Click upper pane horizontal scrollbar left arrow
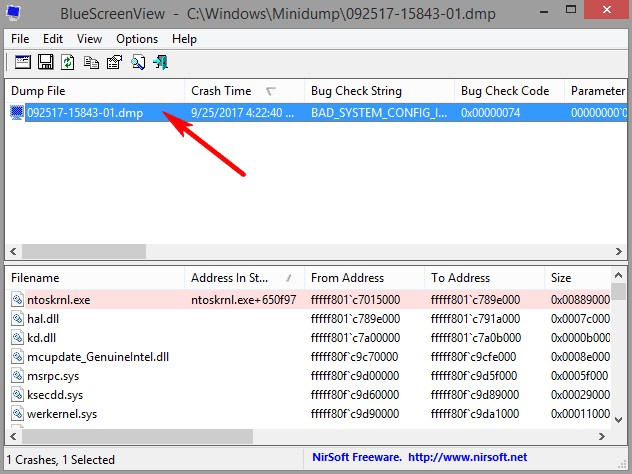 13,252
